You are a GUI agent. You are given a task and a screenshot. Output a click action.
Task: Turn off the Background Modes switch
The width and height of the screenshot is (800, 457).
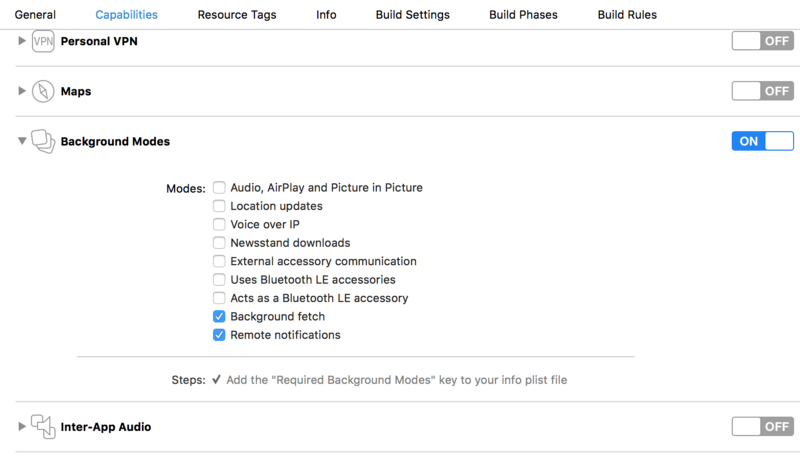tap(762, 141)
